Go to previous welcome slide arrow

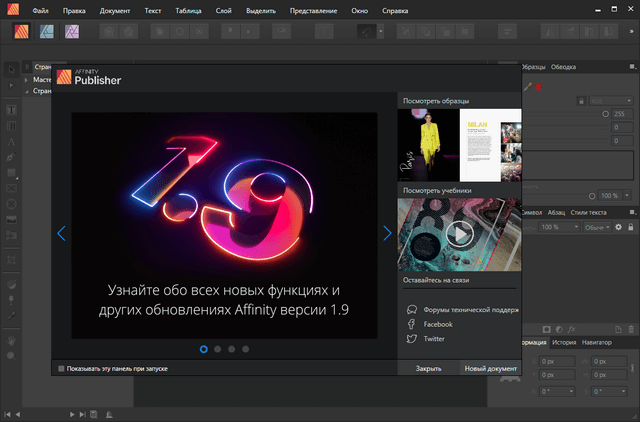coord(62,233)
